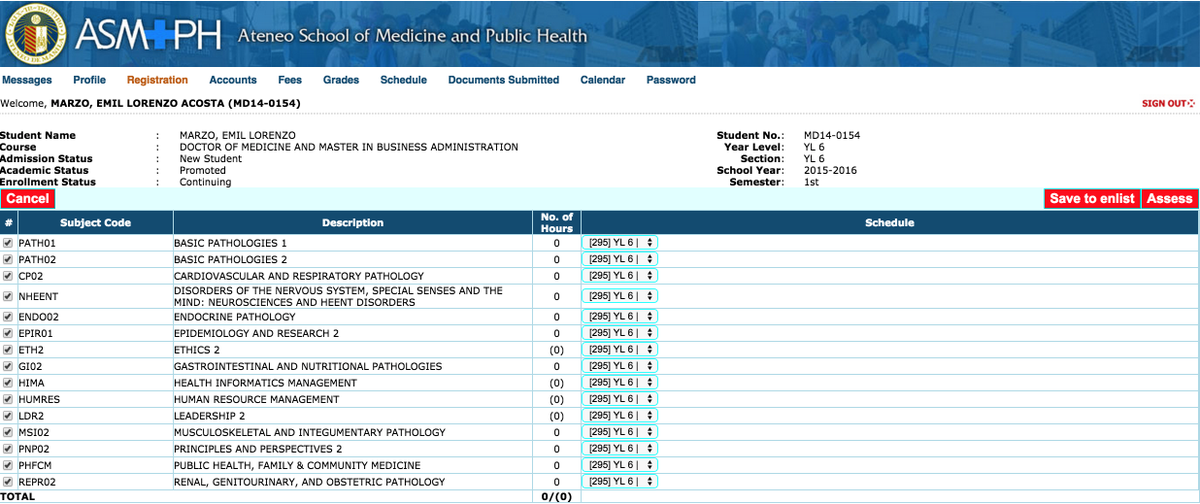1200x504 pixels.
Task: Select the text MUSCULOSKELETAL AND INTEGUMENTARY PATHOLOGY
Action: coord(310,432)
